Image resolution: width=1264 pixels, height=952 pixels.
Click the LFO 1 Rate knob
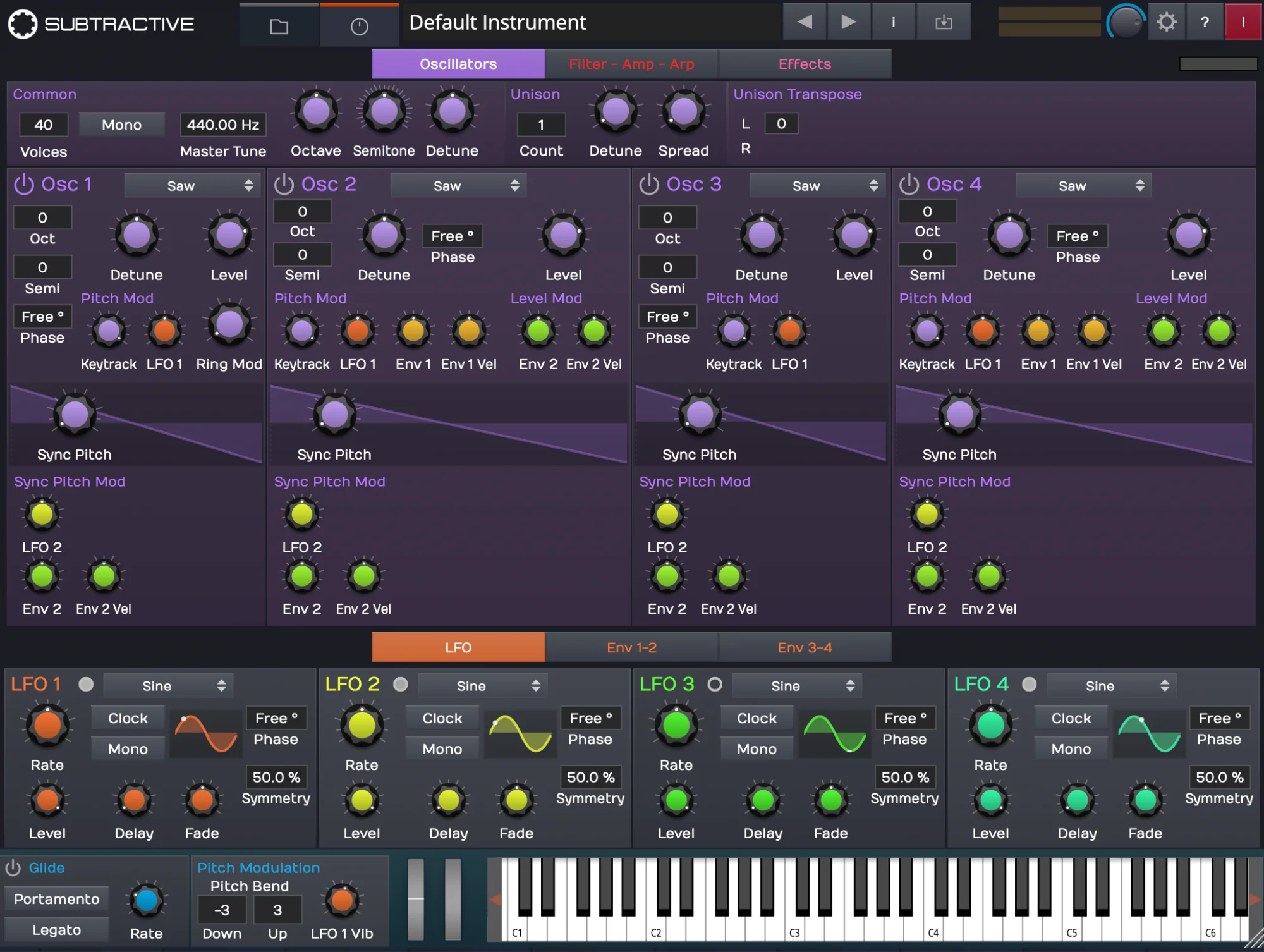[x=47, y=725]
